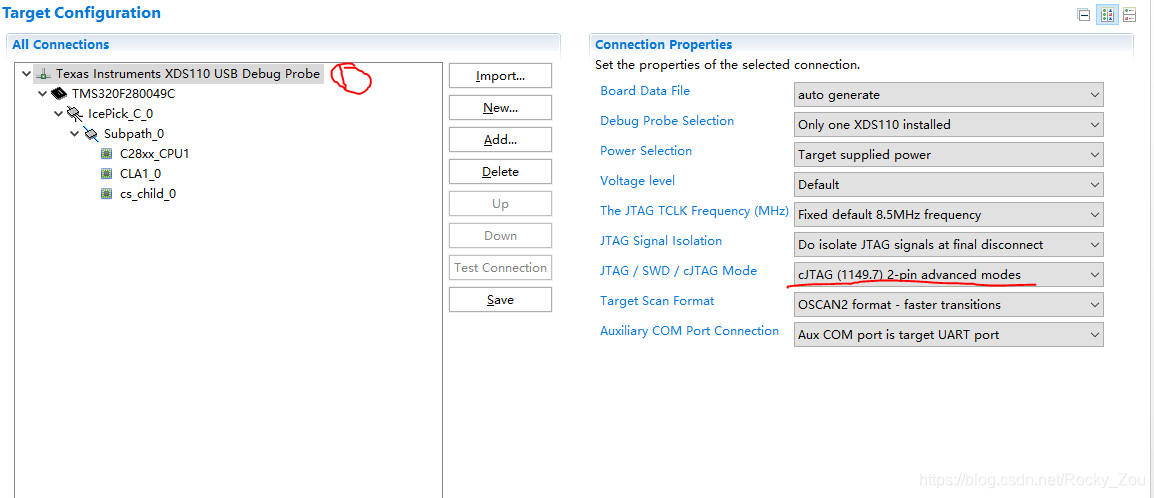Click the cs_child_0 core icon
Viewport: 1154px width, 498px height.
pyautogui.click(x=107, y=193)
